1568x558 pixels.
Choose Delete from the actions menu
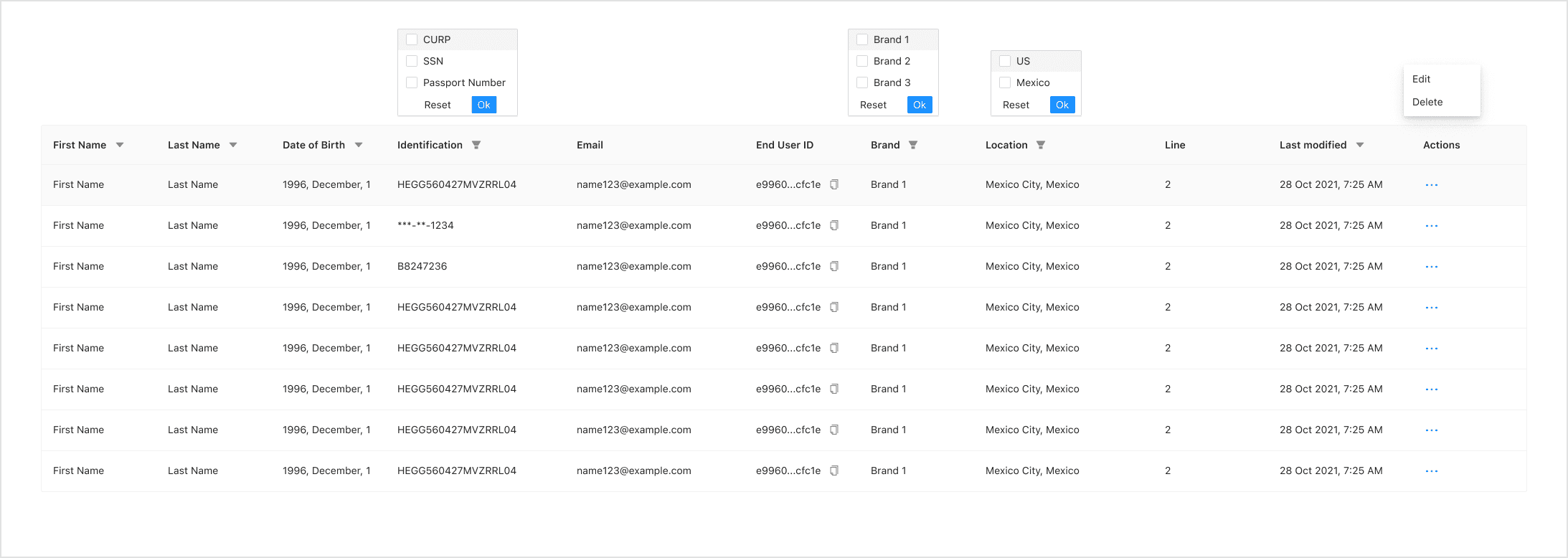pos(1427,102)
